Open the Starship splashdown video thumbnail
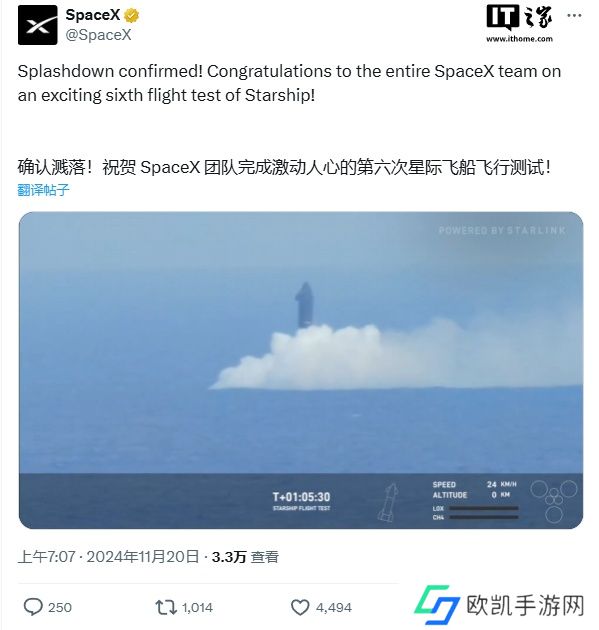599x630 pixels. tap(301, 370)
